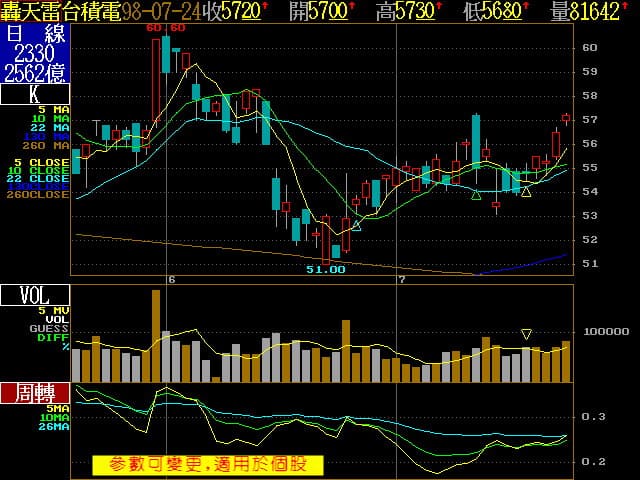
Task: Click the red up arrow next to 收5720
Action: [266, 8]
